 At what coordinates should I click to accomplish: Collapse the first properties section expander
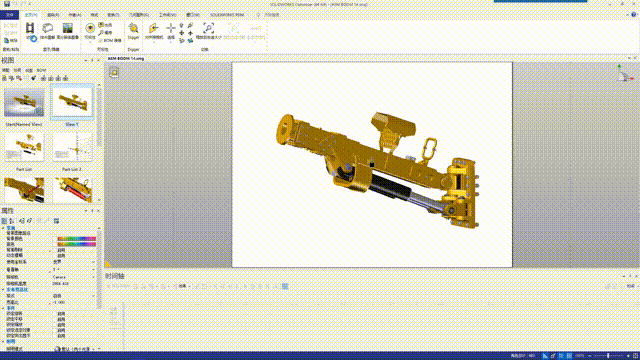pos(3,228)
